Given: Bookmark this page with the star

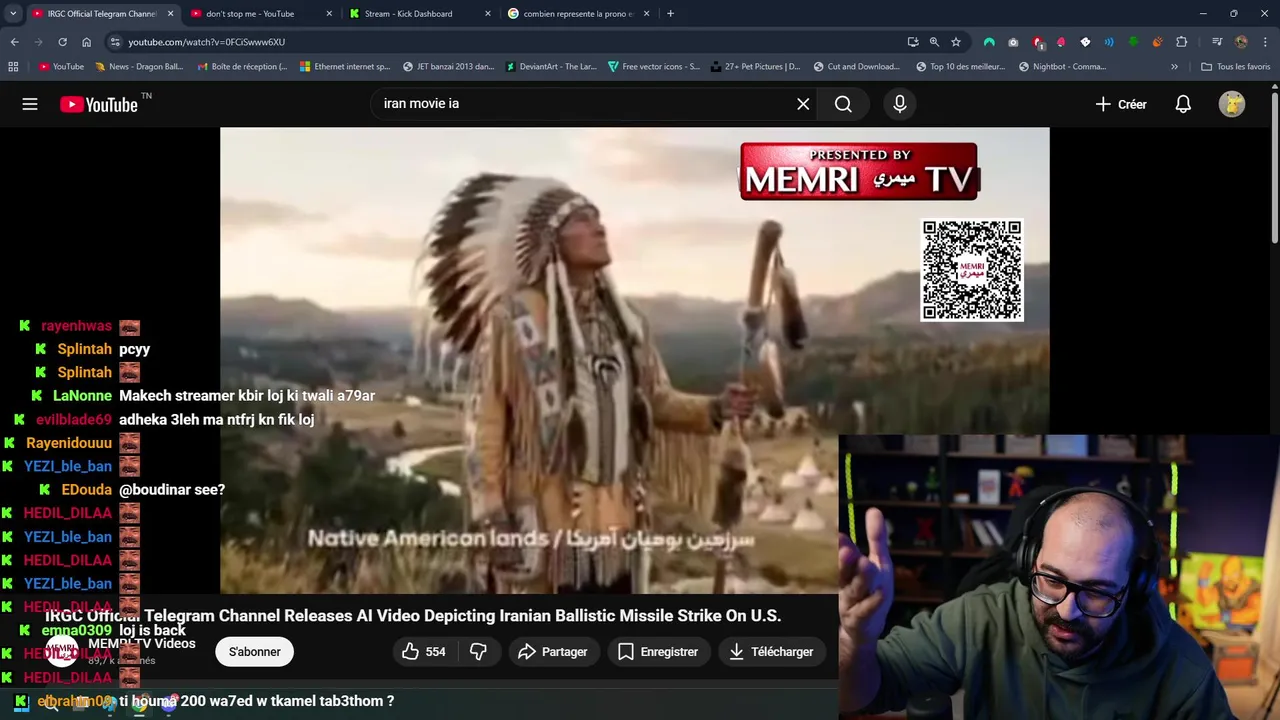Looking at the screenshot, I should point(956,42).
